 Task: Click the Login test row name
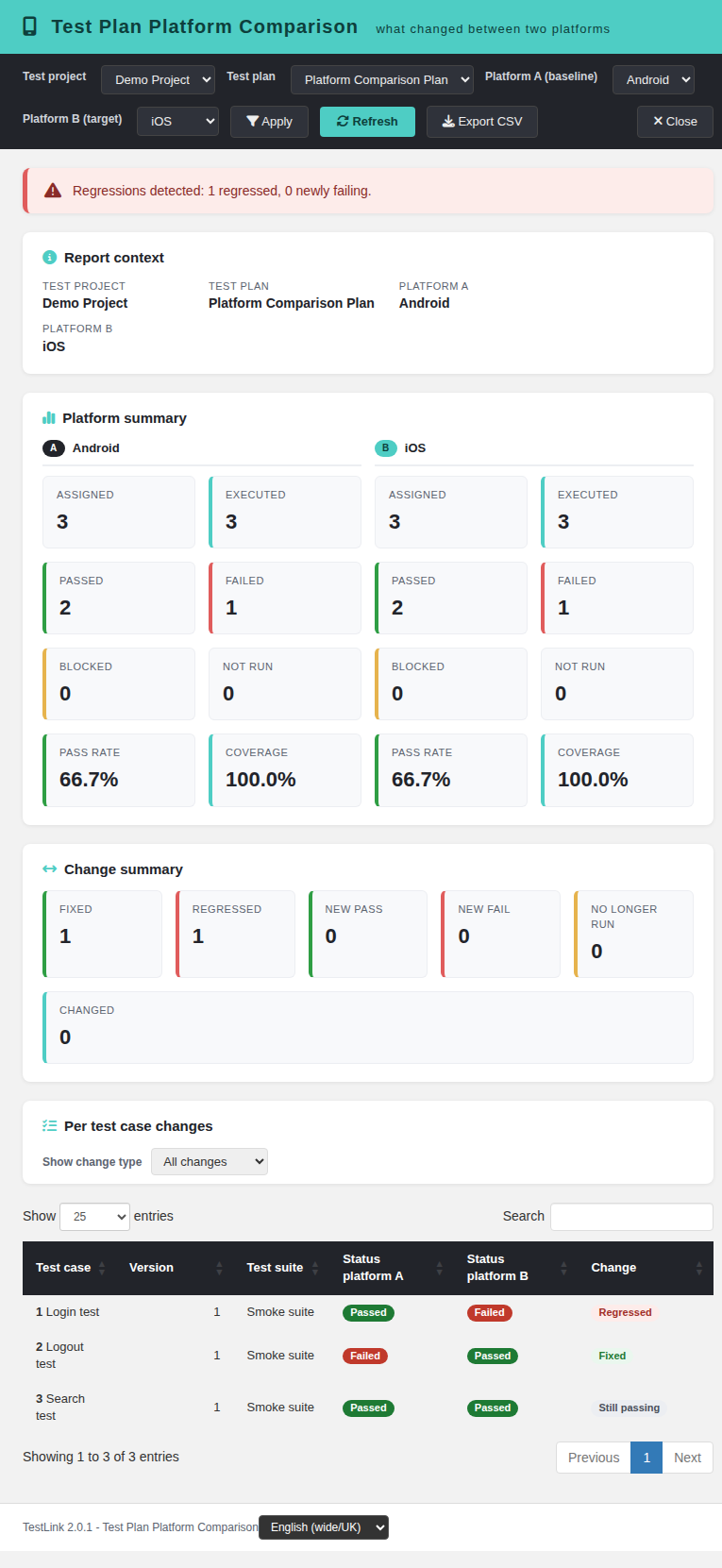pyautogui.click(x=67, y=1312)
